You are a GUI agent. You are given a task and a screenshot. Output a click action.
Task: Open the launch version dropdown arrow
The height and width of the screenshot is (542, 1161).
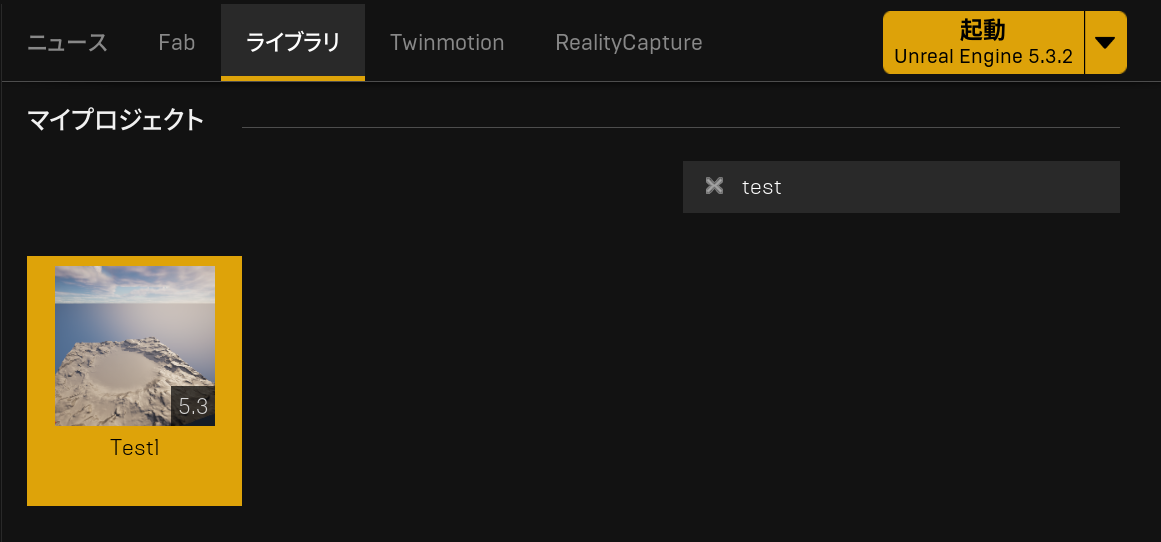[1105, 43]
